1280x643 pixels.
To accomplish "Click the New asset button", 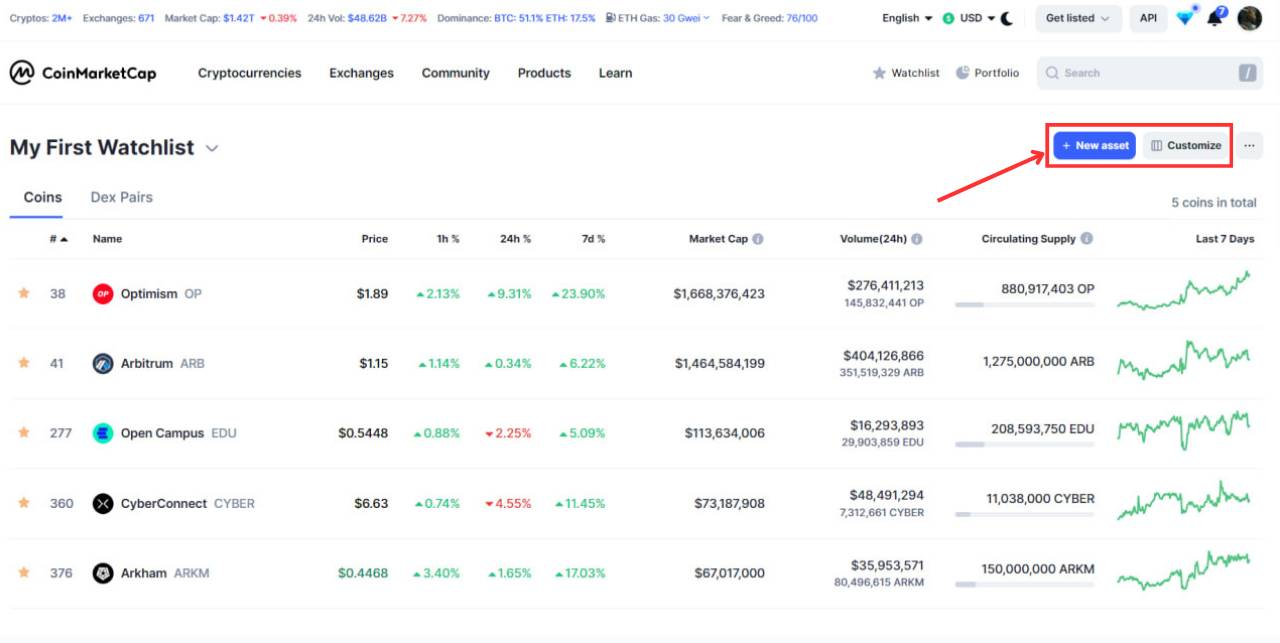I will click(x=1094, y=145).
